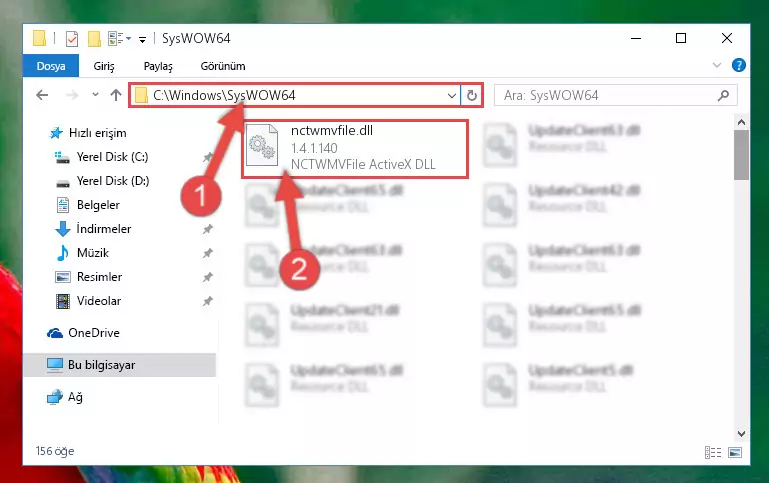Click the pin icon next to Videolar

[x=208, y=301]
